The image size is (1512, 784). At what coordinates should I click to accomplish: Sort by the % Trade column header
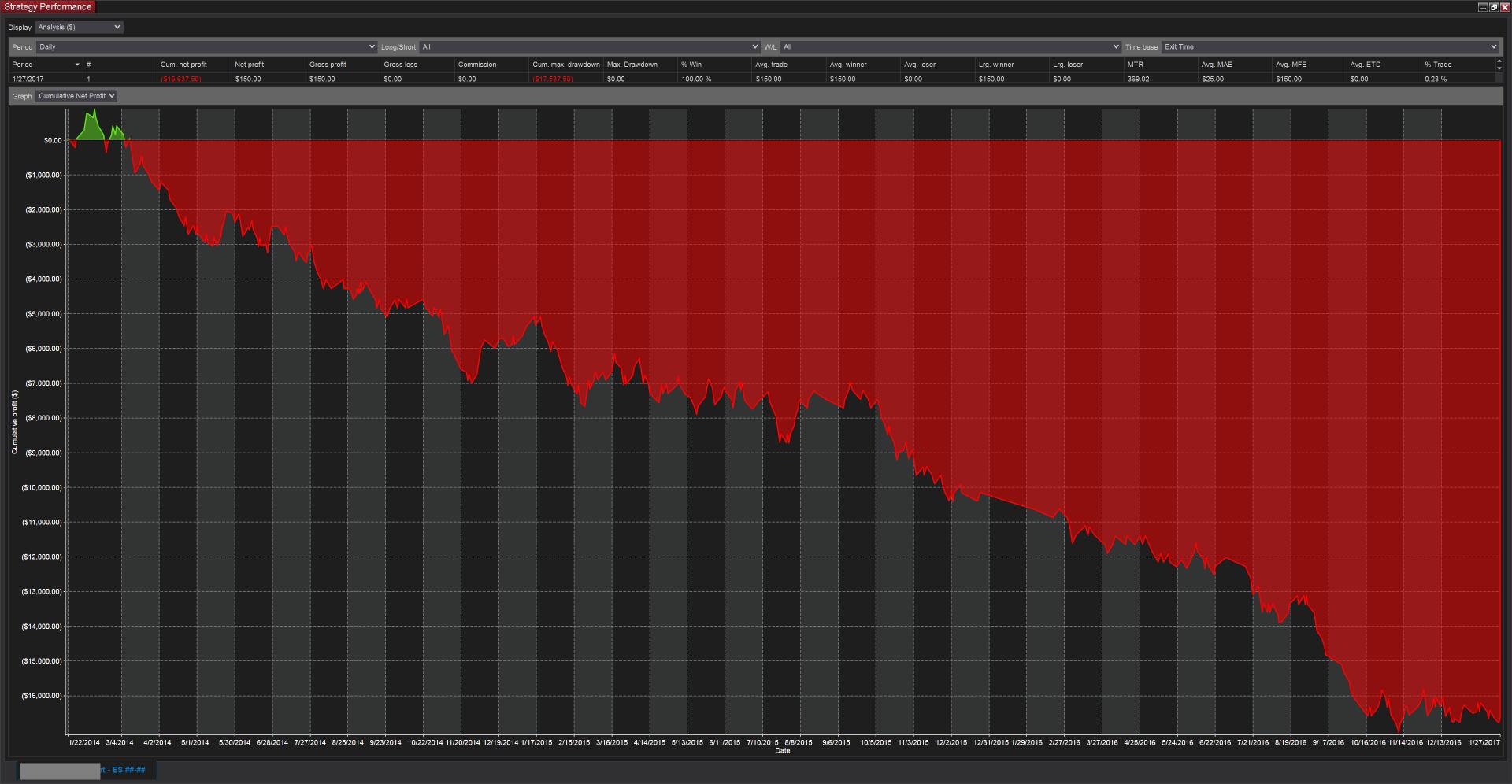[1458, 65]
